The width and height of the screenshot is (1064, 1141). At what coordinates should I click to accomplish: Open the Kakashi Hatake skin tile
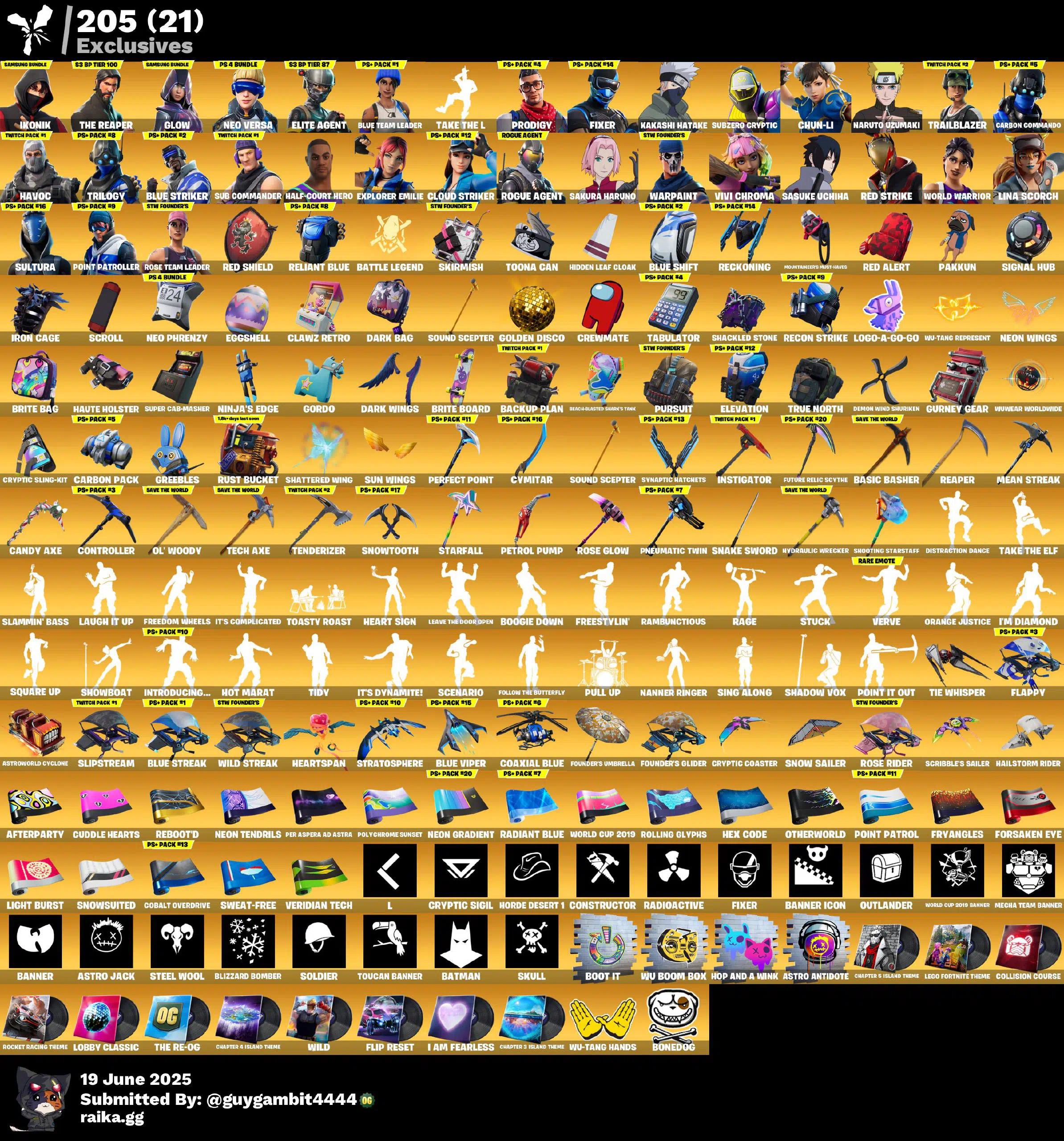[674, 96]
